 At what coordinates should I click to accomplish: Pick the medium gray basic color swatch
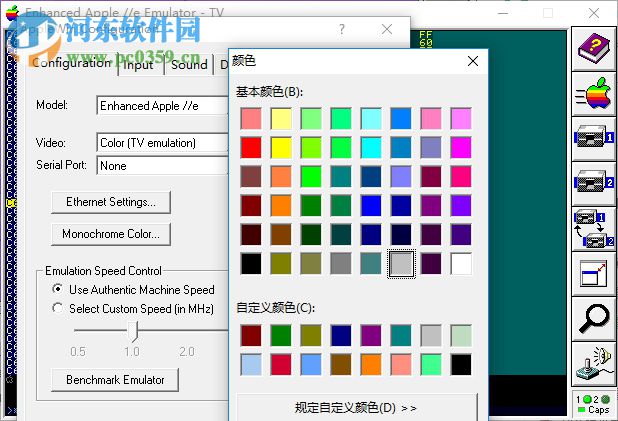pos(341,264)
